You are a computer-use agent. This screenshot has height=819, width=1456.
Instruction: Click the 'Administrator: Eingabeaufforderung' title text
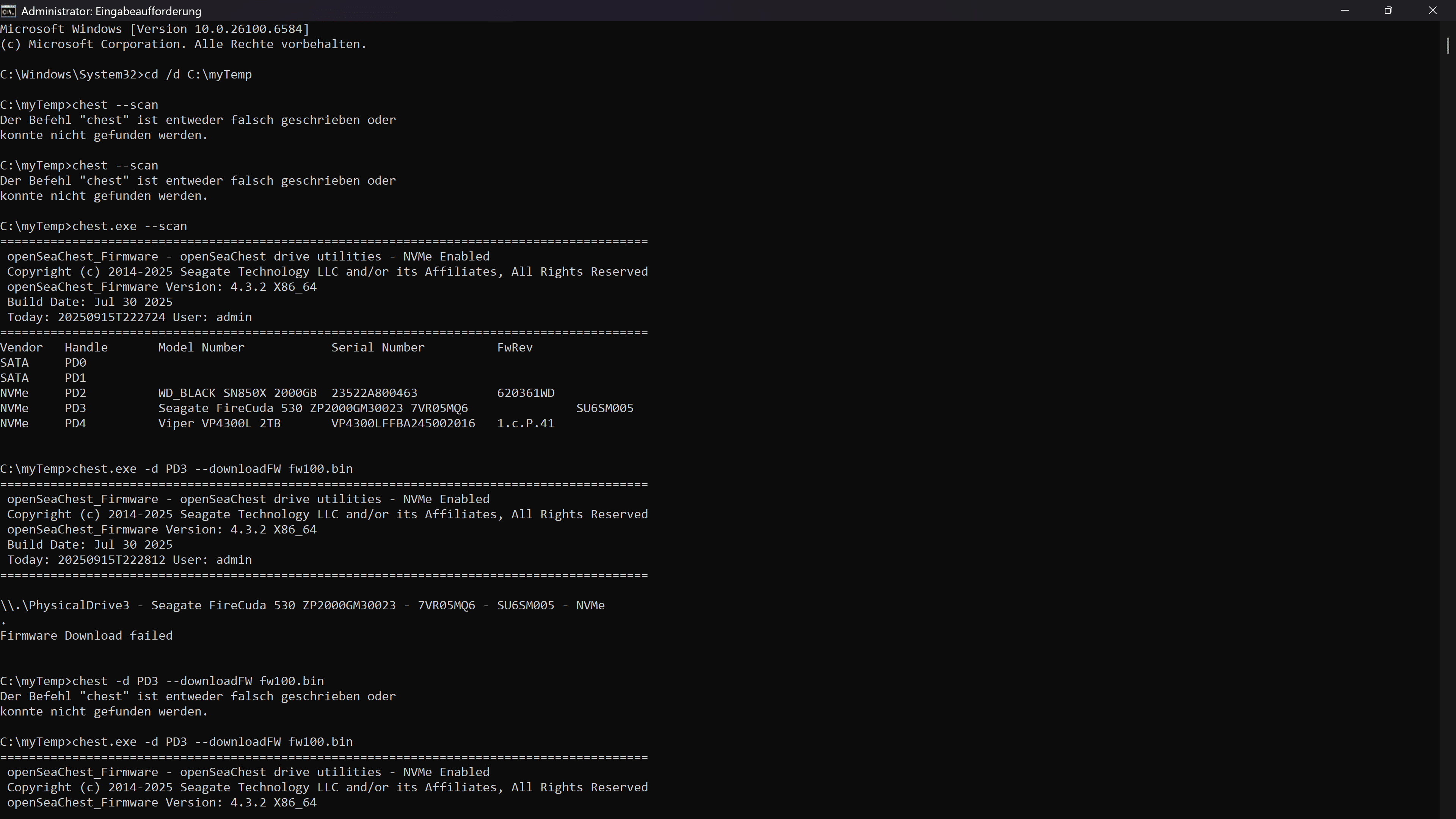[111, 11]
